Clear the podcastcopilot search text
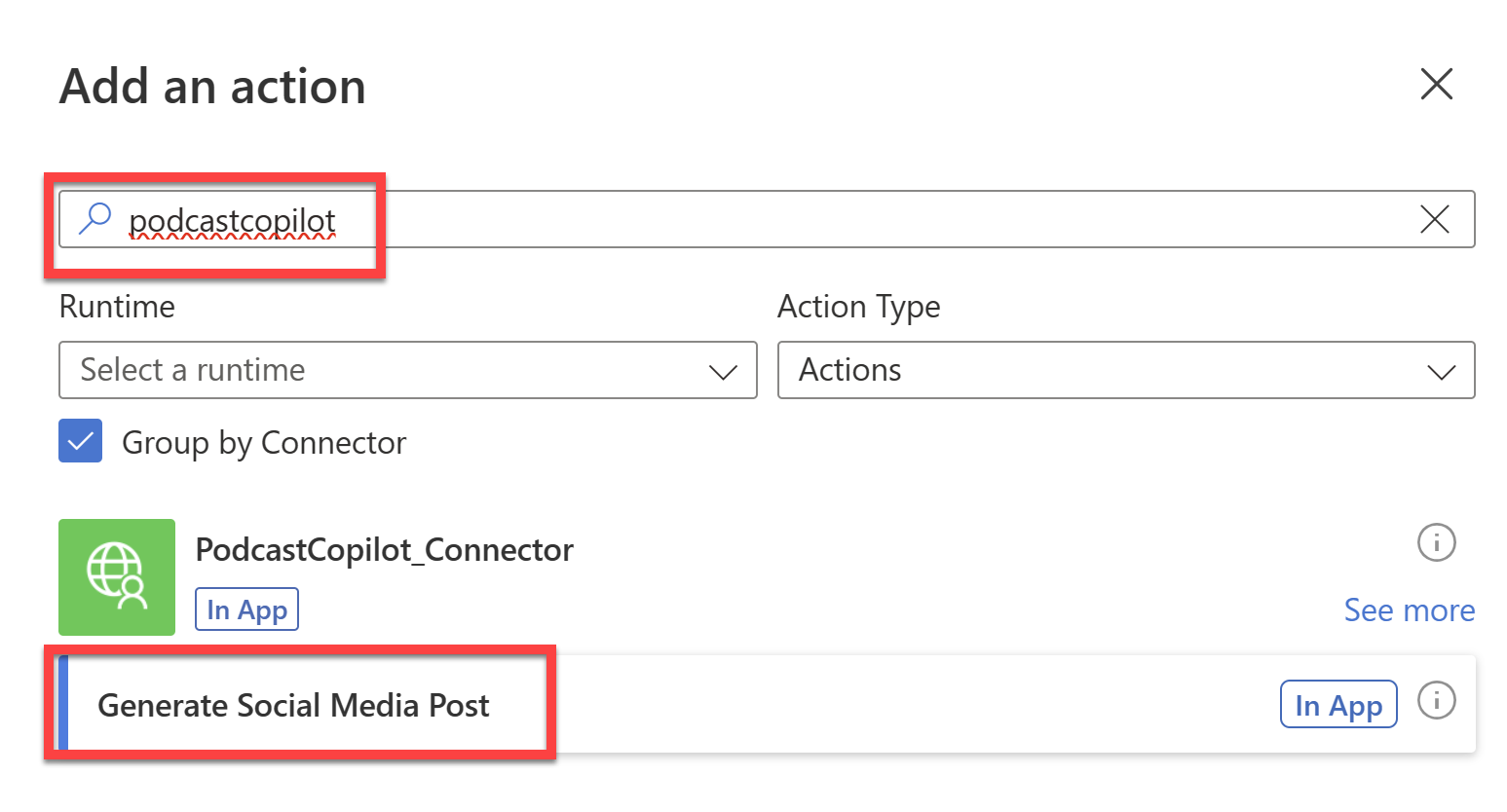Image resolution: width=1507 pixels, height=812 pixels. click(1434, 219)
